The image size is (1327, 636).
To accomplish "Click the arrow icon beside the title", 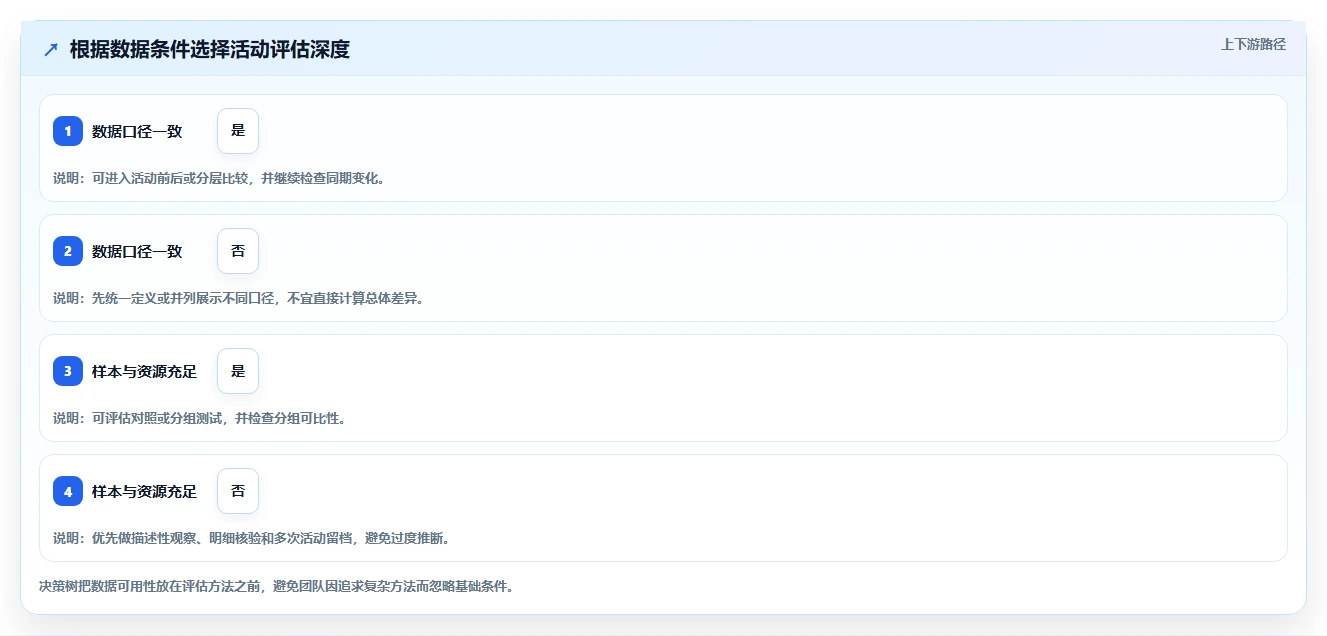I will [51, 50].
